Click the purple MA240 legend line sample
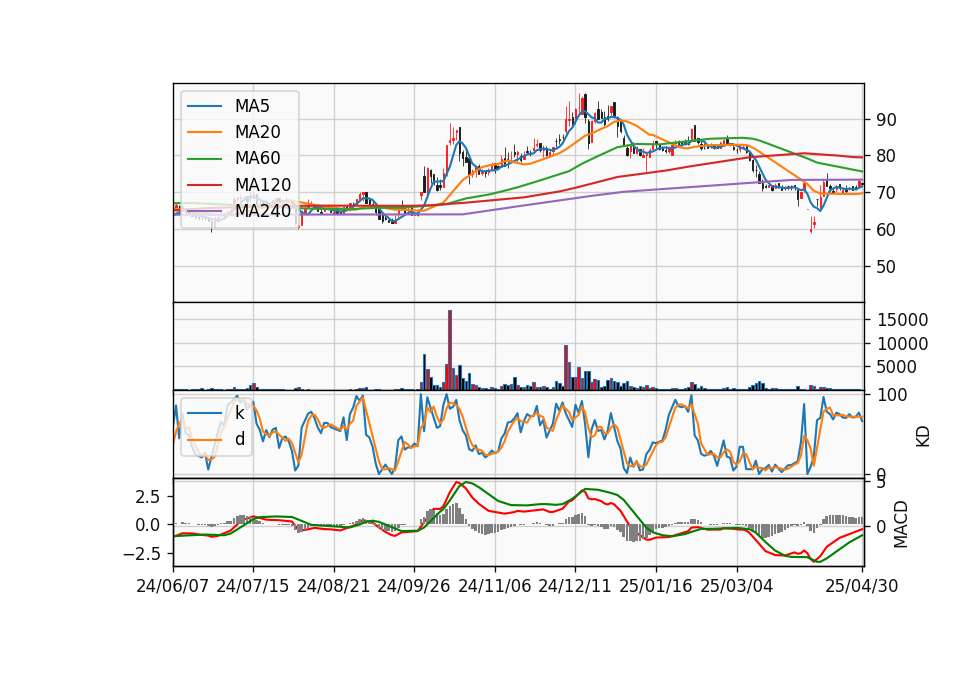 point(204,211)
